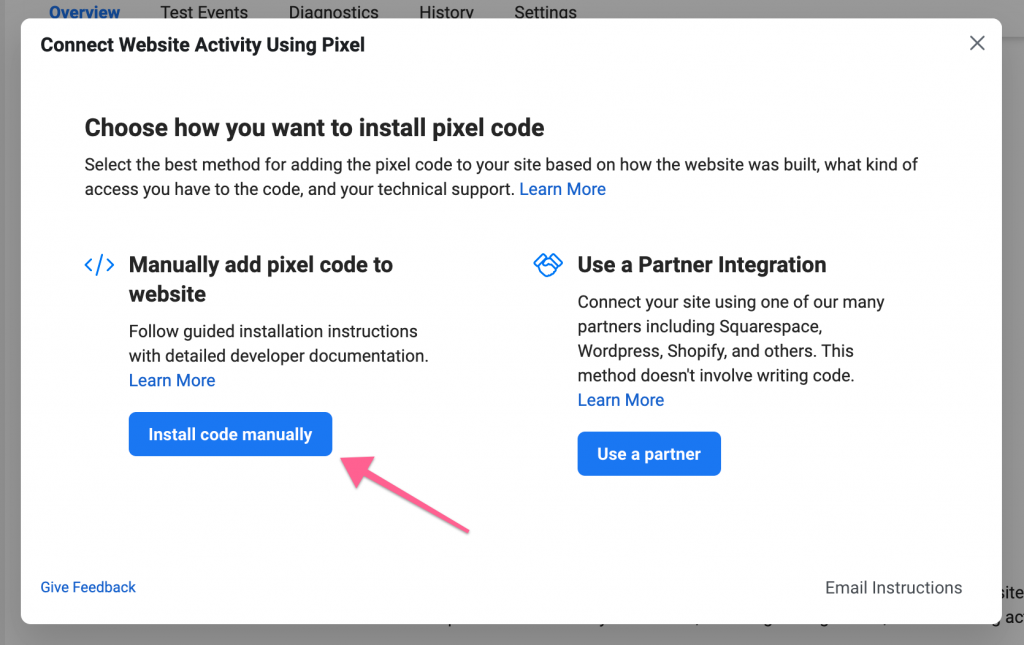The width and height of the screenshot is (1024, 645).
Task: Click the Choose how to install heading
Action: (x=314, y=128)
